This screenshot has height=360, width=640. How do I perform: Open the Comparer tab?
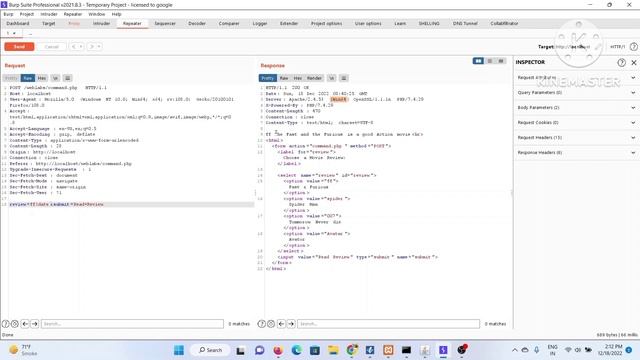pos(229,24)
